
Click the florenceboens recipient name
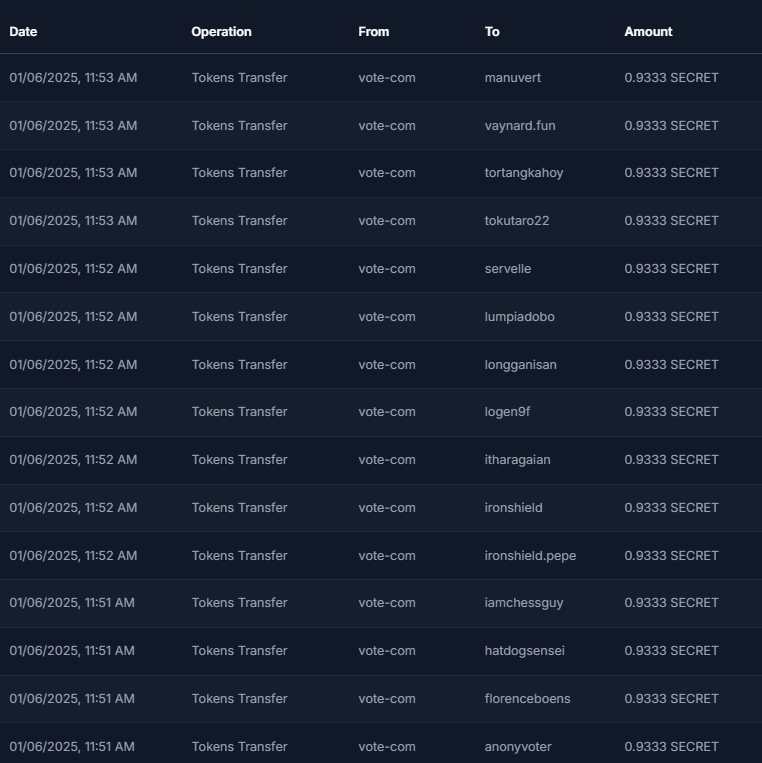[527, 699]
